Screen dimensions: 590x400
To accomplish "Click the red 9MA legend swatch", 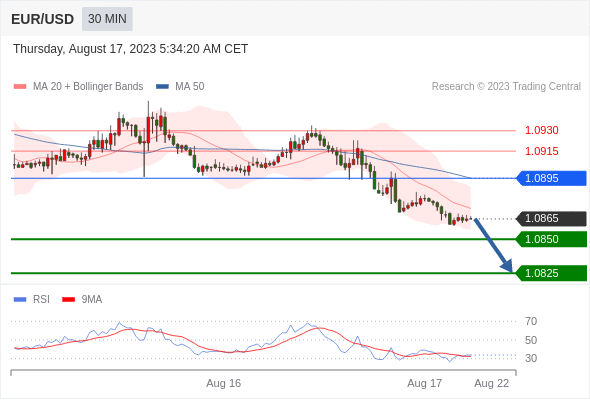I will 68,300.
